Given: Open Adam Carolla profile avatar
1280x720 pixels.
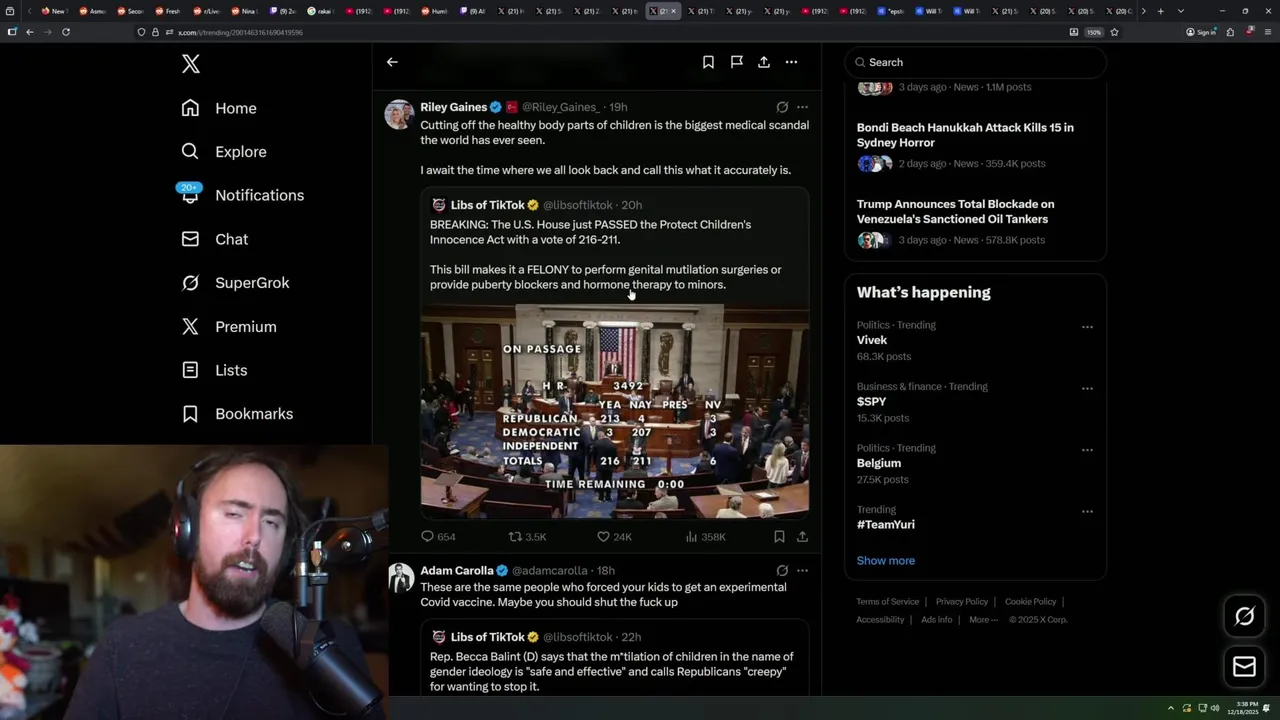Looking at the screenshot, I should (400, 578).
